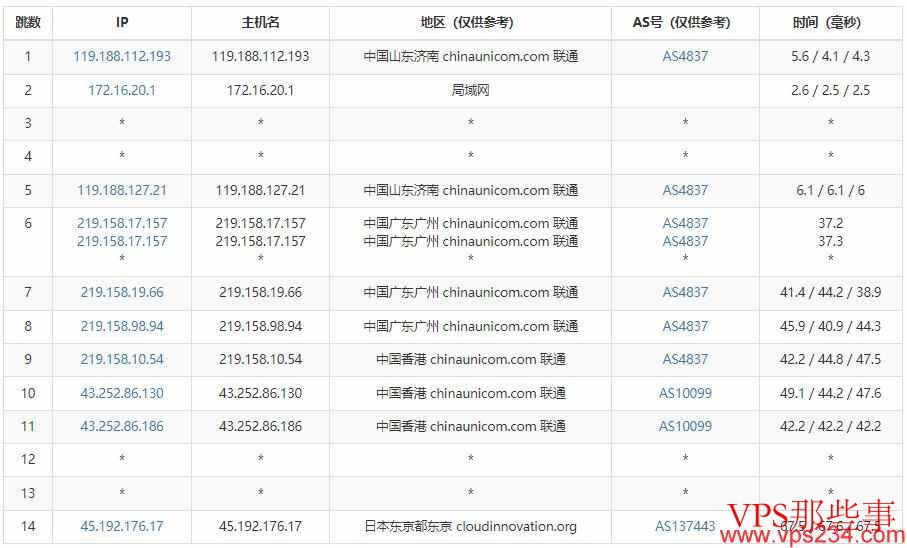The width and height of the screenshot is (907, 548).
Task: Click AS4837 link in hop 9 row
Action: point(685,359)
